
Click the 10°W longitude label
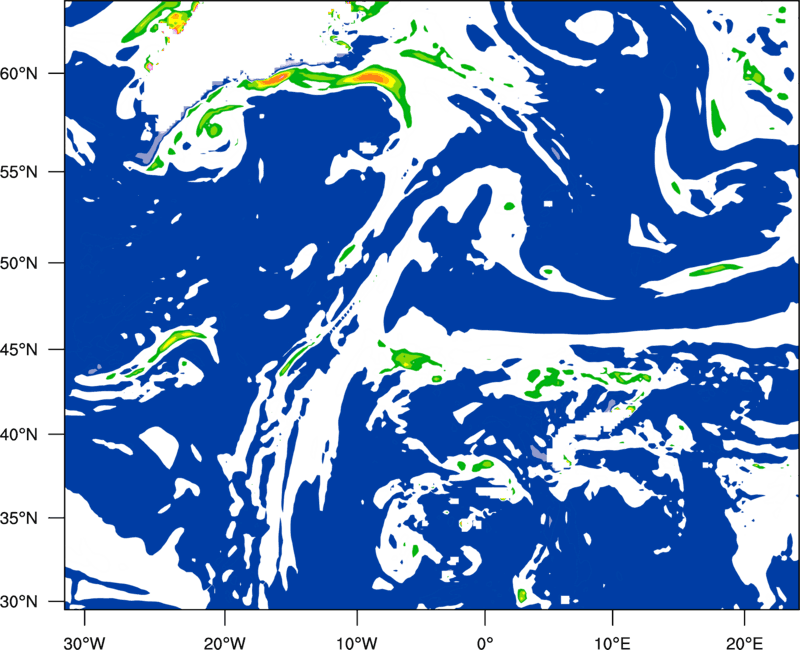point(357,642)
